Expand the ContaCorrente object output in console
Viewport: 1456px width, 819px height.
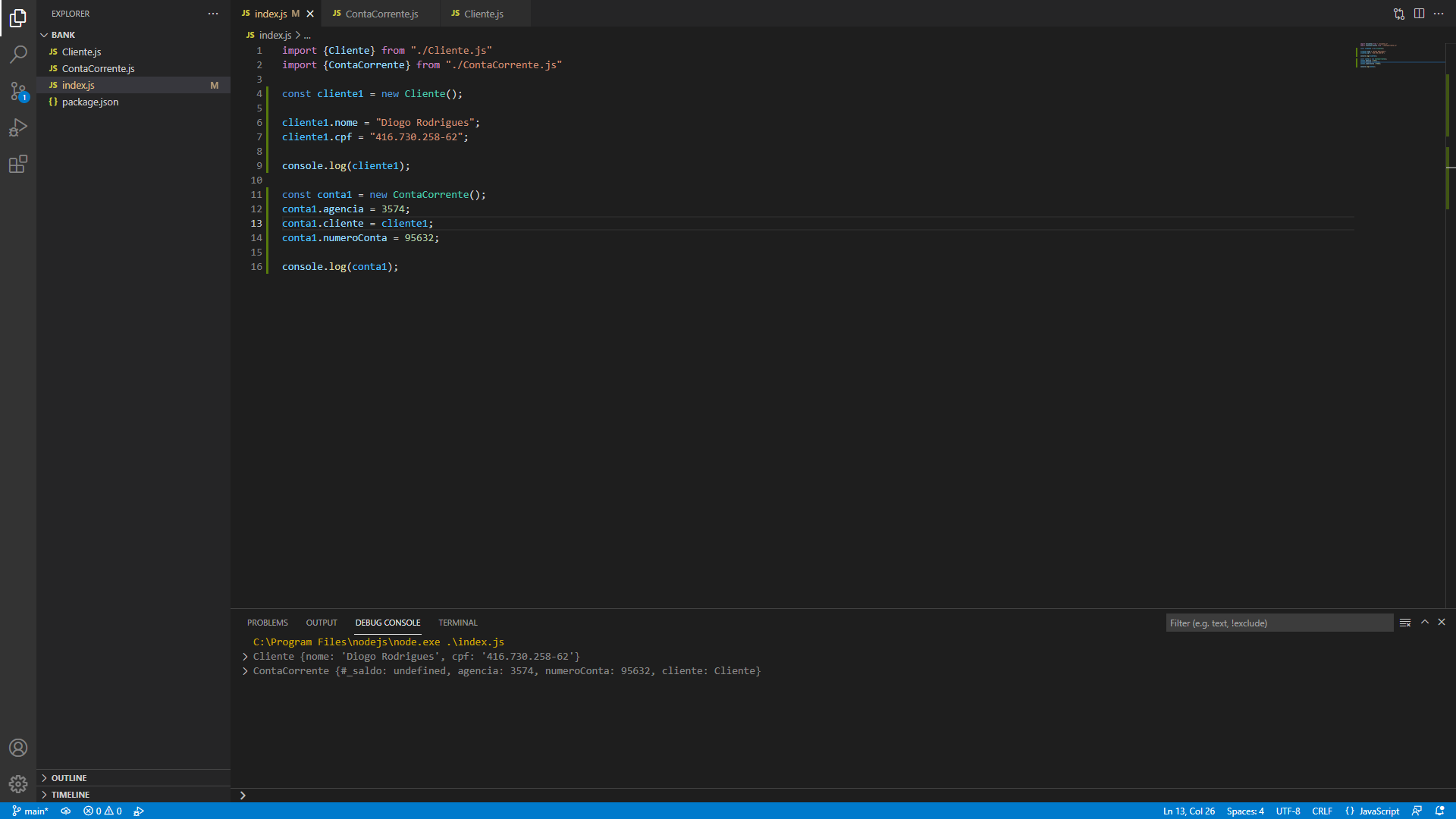point(245,671)
